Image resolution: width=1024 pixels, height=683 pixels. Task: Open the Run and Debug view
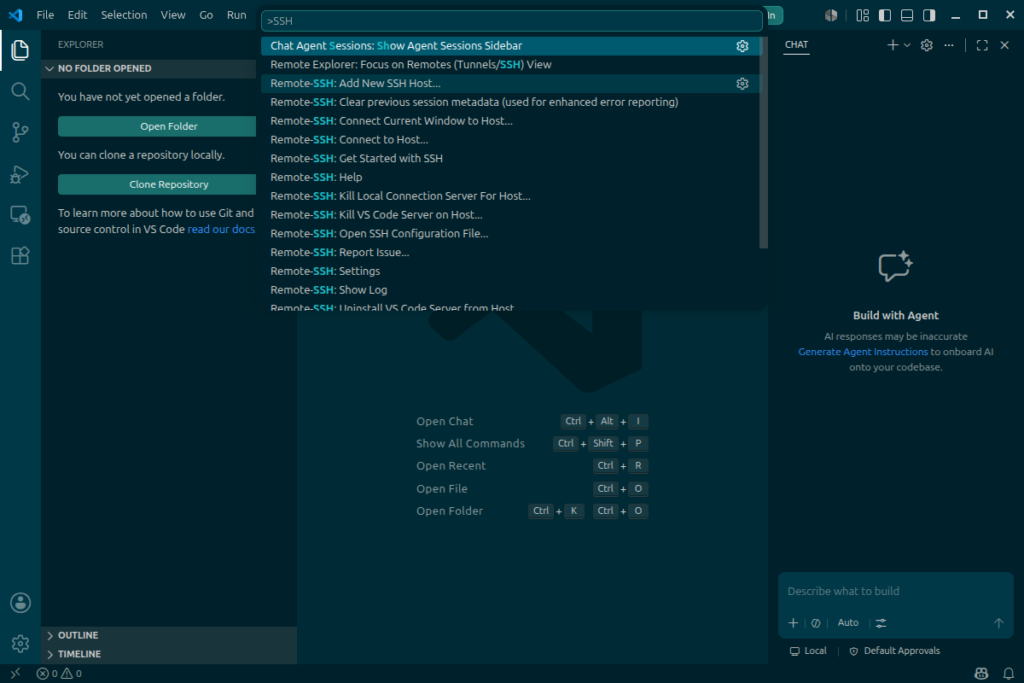click(20, 174)
